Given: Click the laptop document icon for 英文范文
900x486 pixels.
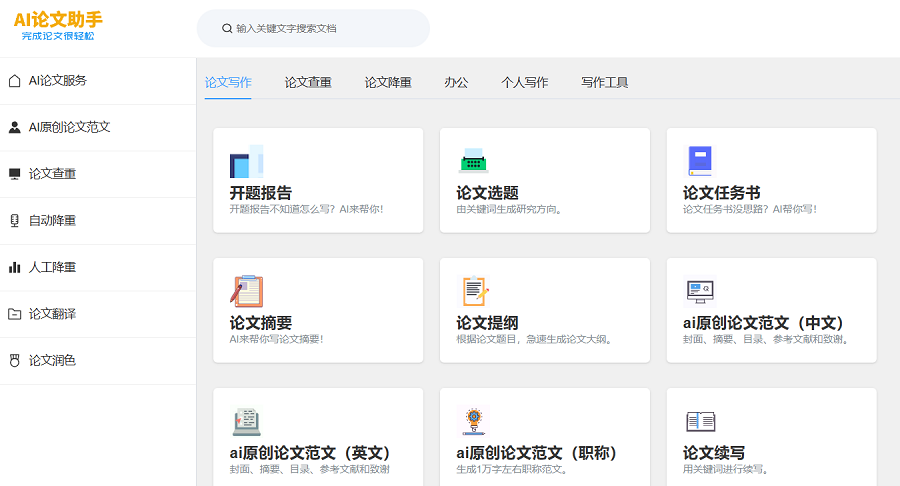Looking at the screenshot, I should [x=247, y=422].
